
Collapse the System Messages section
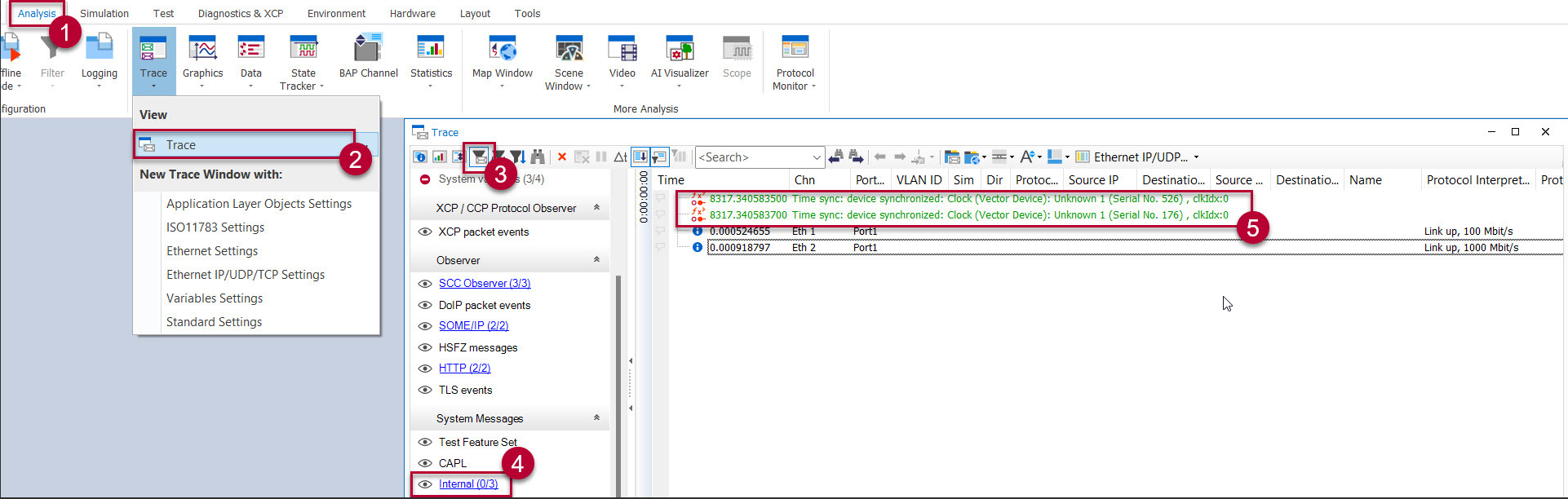(596, 417)
